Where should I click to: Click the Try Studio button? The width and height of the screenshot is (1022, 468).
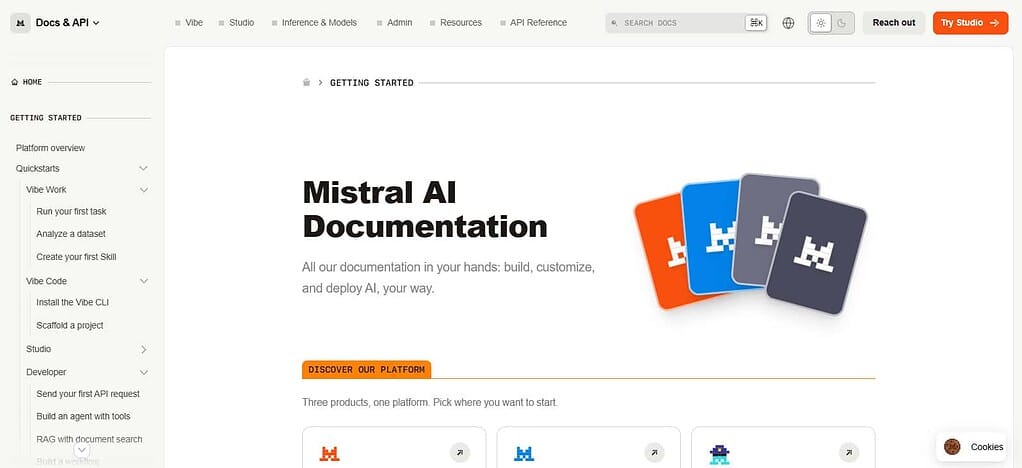(x=970, y=23)
